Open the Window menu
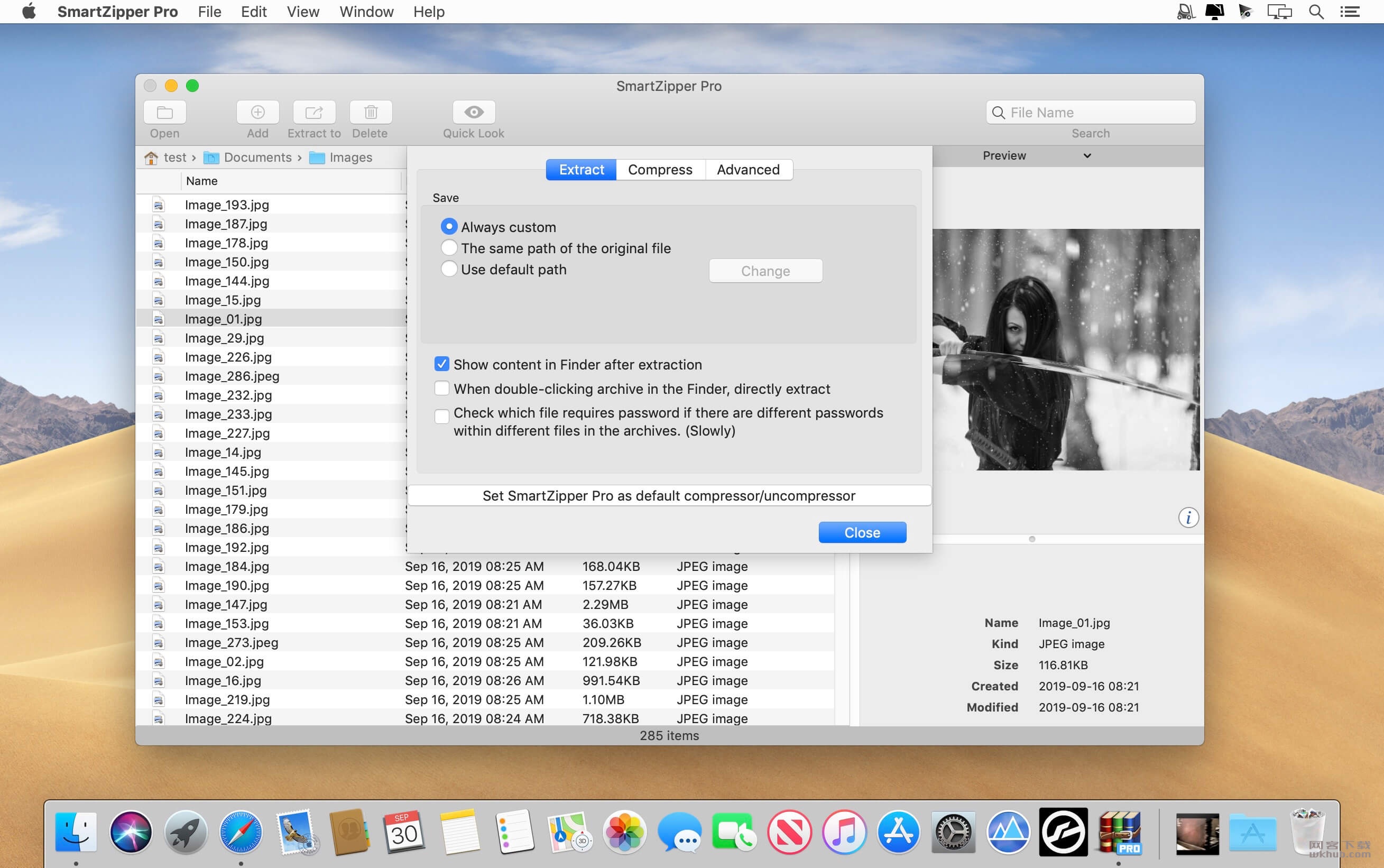The width and height of the screenshot is (1384, 868). [x=366, y=12]
